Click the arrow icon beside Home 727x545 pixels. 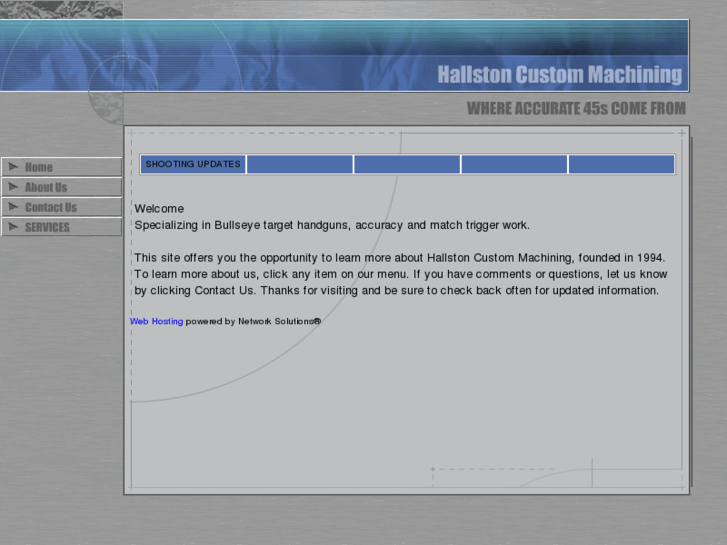tap(13, 167)
